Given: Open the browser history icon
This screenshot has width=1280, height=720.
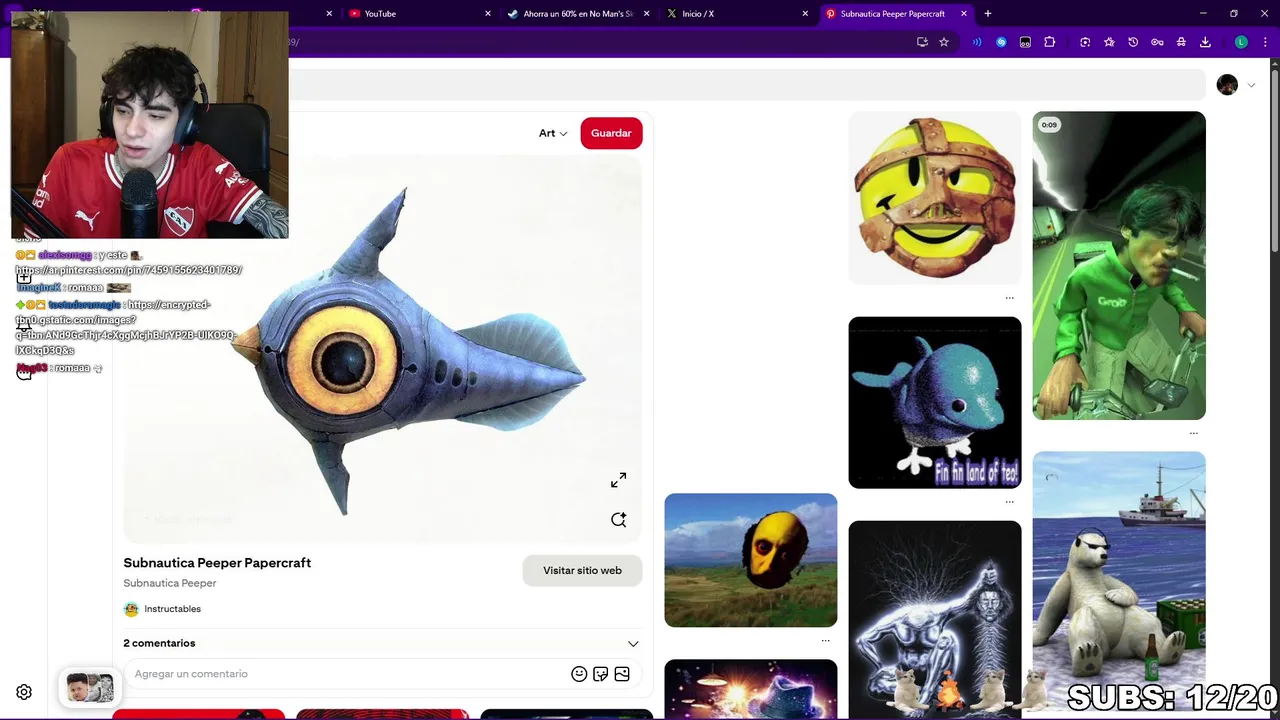Looking at the screenshot, I should point(1133,42).
